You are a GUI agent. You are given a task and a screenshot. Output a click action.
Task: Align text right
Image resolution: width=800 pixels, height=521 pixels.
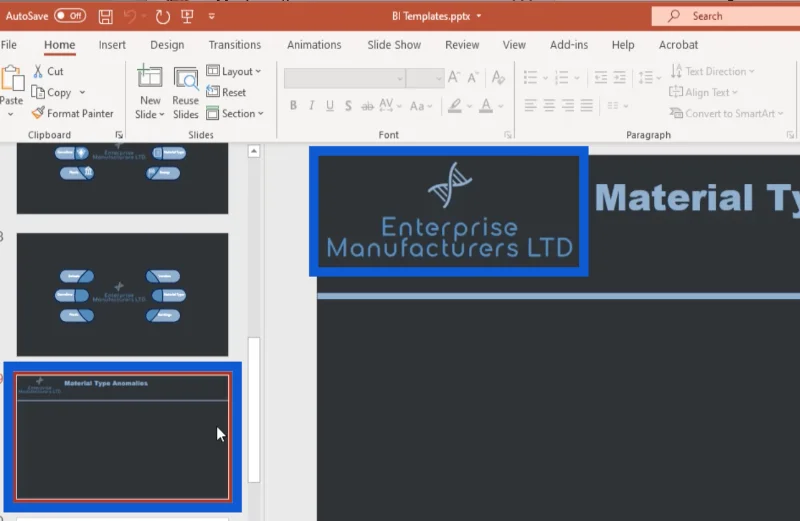(x=568, y=106)
